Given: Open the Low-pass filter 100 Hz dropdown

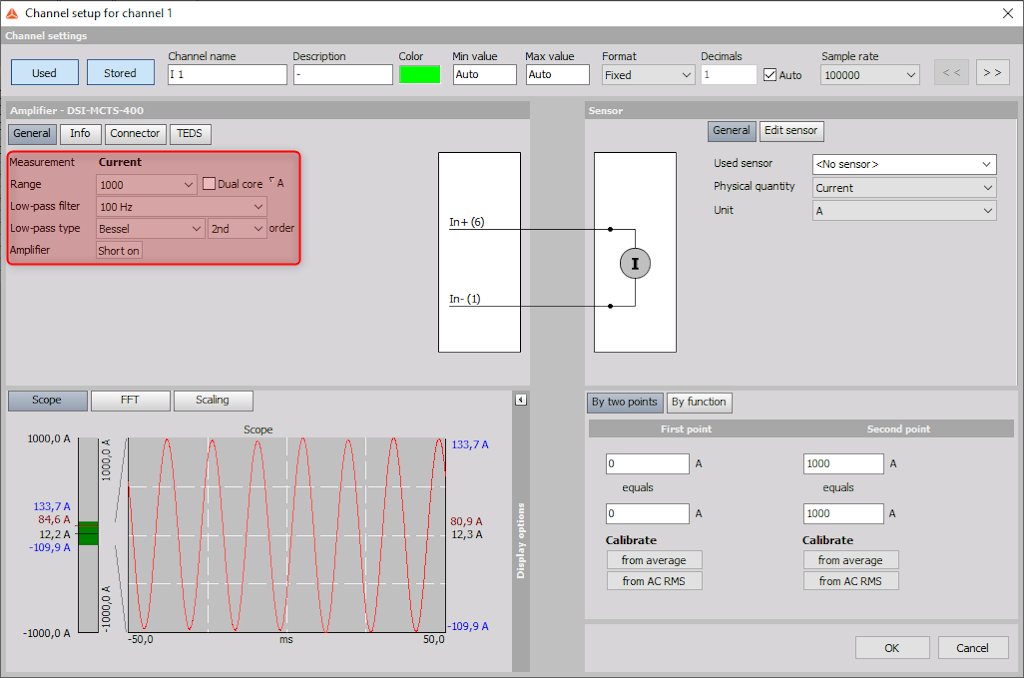Looking at the screenshot, I should [x=182, y=207].
